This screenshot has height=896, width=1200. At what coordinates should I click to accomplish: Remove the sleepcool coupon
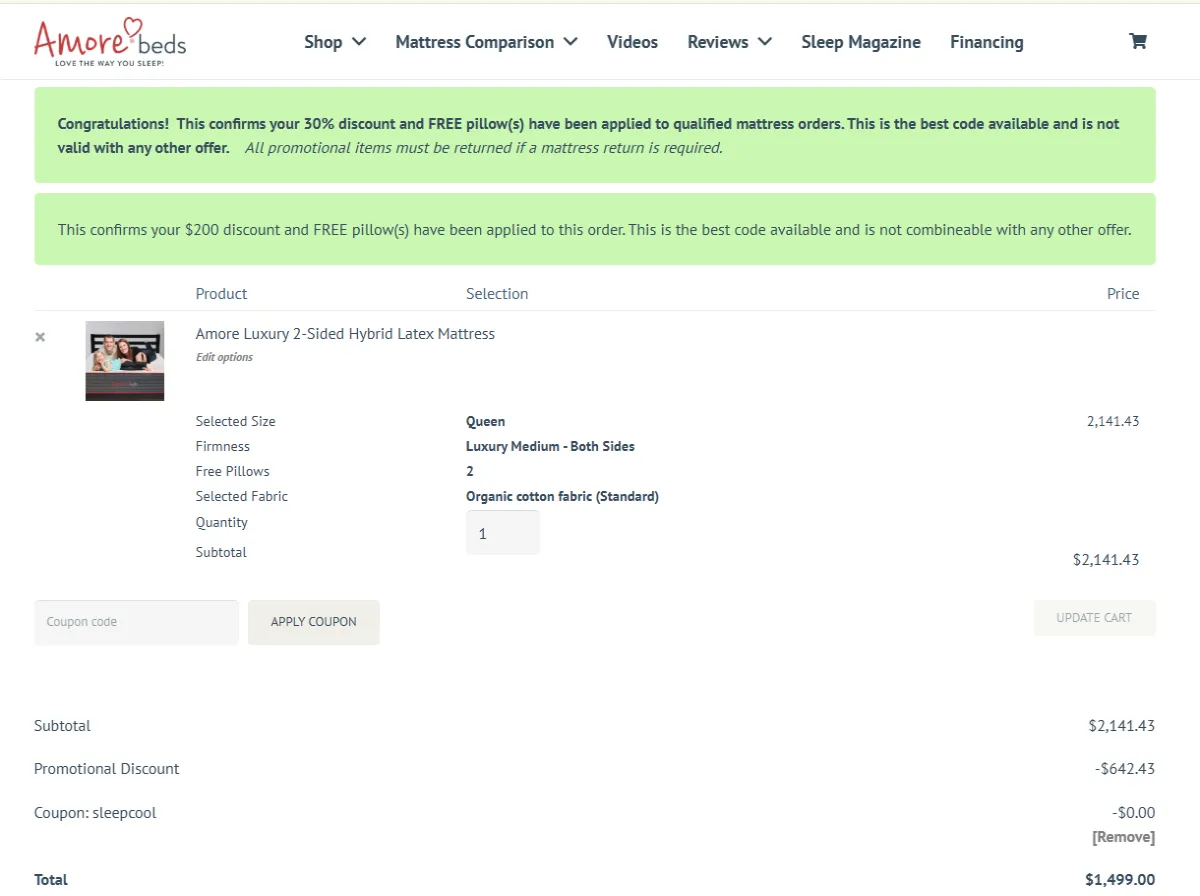pos(1123,837)
